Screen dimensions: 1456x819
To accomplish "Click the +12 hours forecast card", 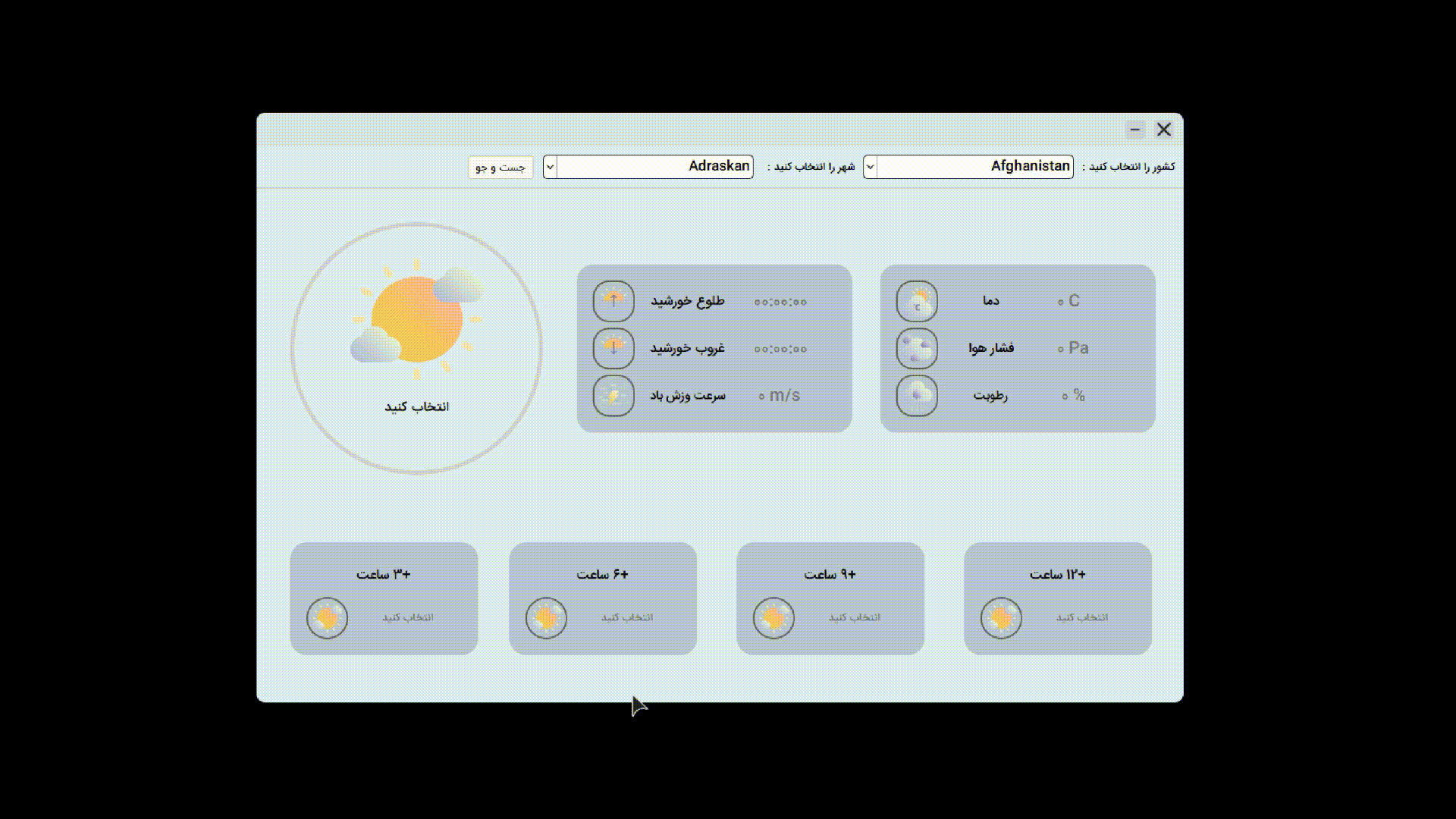I will 1057,598.
